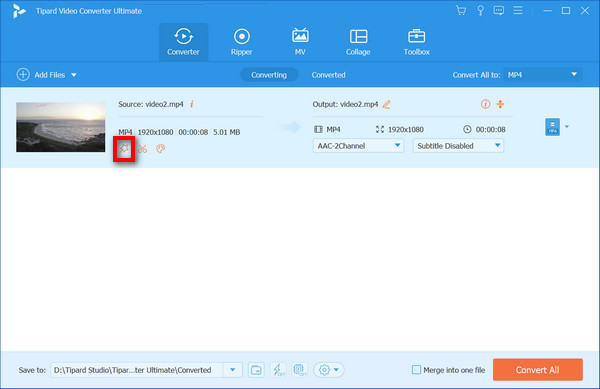
Task: Switch to the Collage tab
Action: (358, 42)
